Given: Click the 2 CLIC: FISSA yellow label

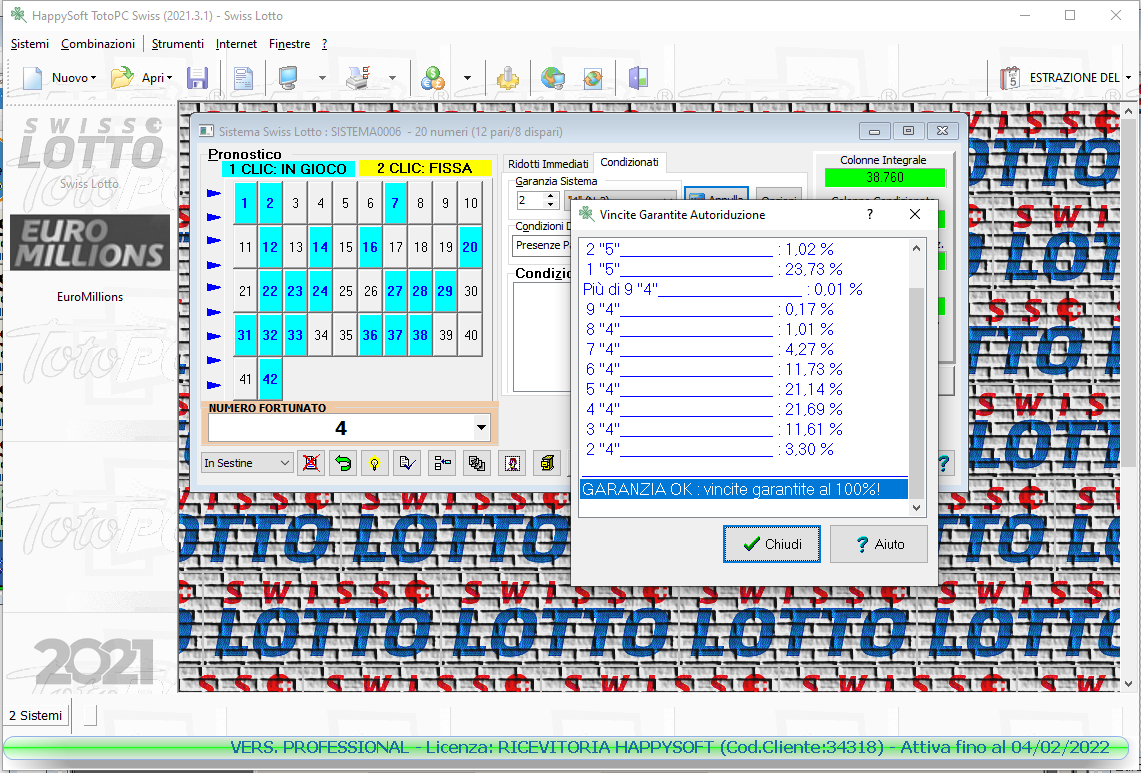Looking at the screenshot, I should [425, 168].
